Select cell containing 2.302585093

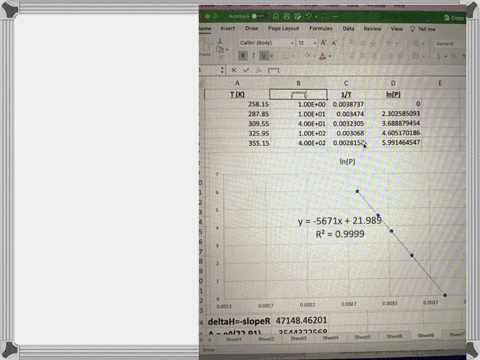[x=393, y=114]
